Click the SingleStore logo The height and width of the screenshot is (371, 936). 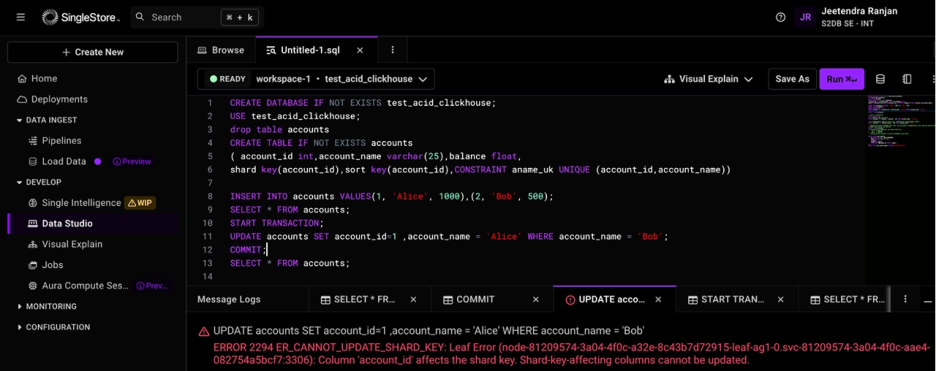click(x=81, y=17)
